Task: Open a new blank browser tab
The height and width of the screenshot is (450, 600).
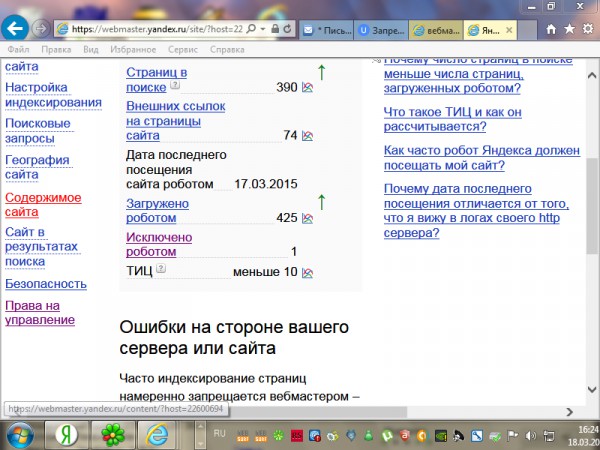Action: click(x=527, y=30)
